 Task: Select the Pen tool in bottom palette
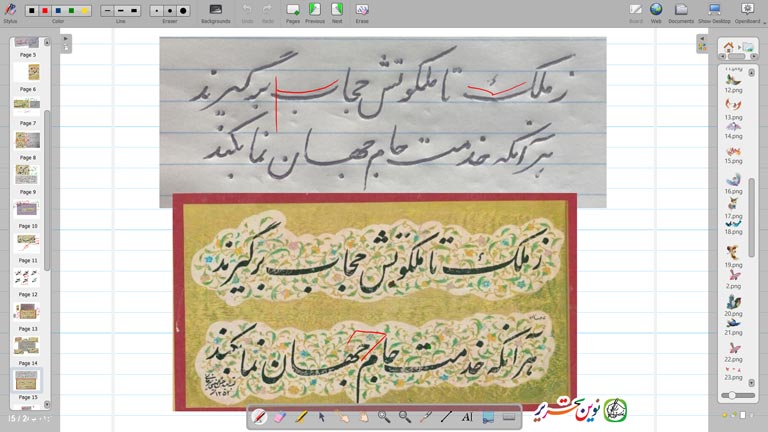(260, 416)
